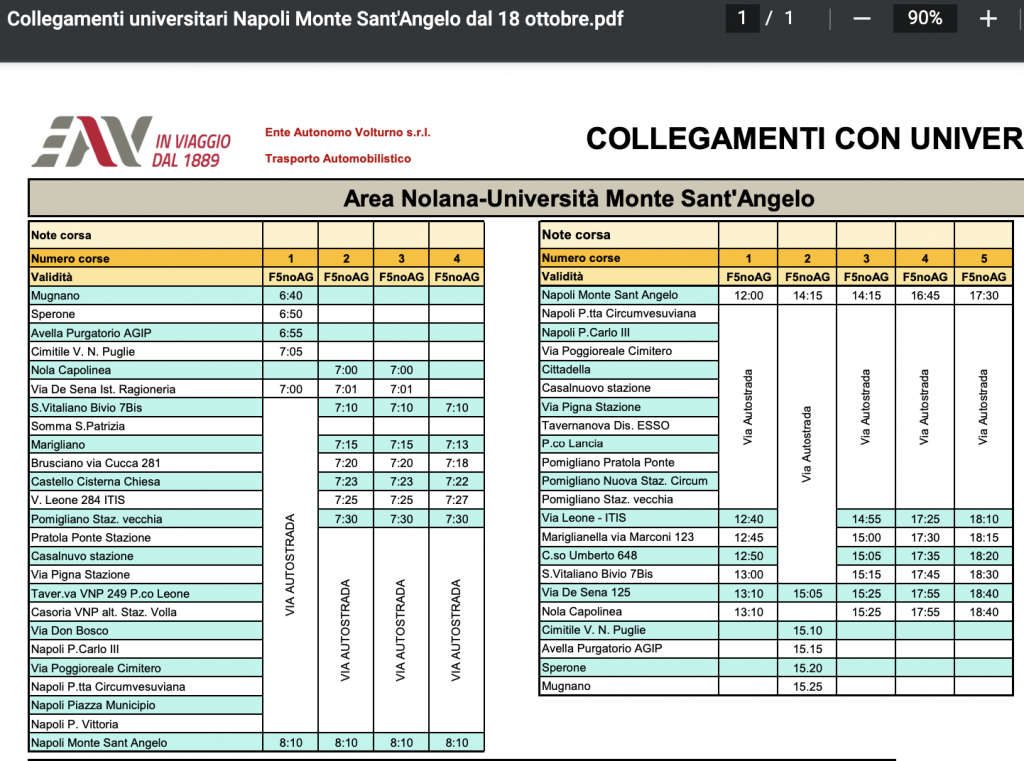Image resolution: width=1024 pixels, height=761 pixels.
Task: Select the 'Napoli Piazza Municipio' stop
Action: coord(93,705)
